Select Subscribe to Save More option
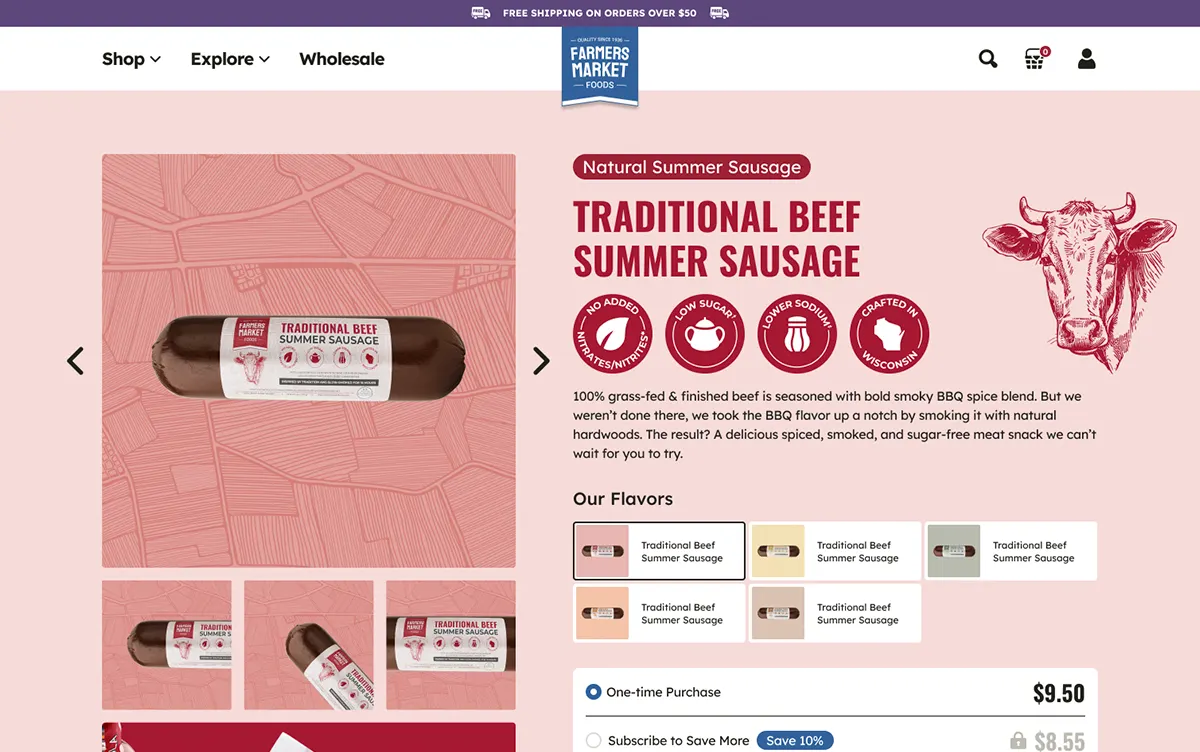Screen dimensions: 1200x752 pyautogui.click(x=594, y=741)
